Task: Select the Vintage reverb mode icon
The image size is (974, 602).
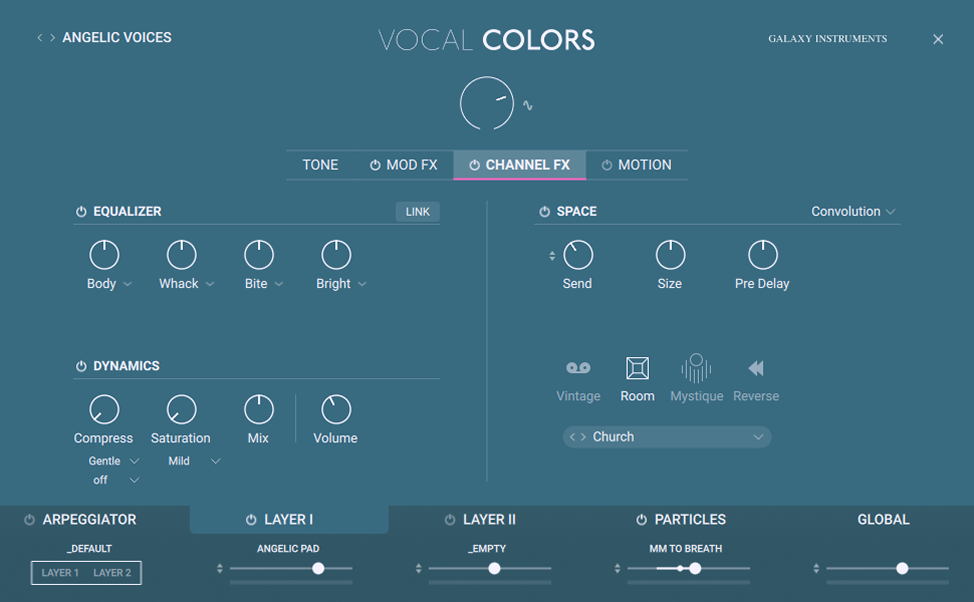Action: tap(578, 370)
